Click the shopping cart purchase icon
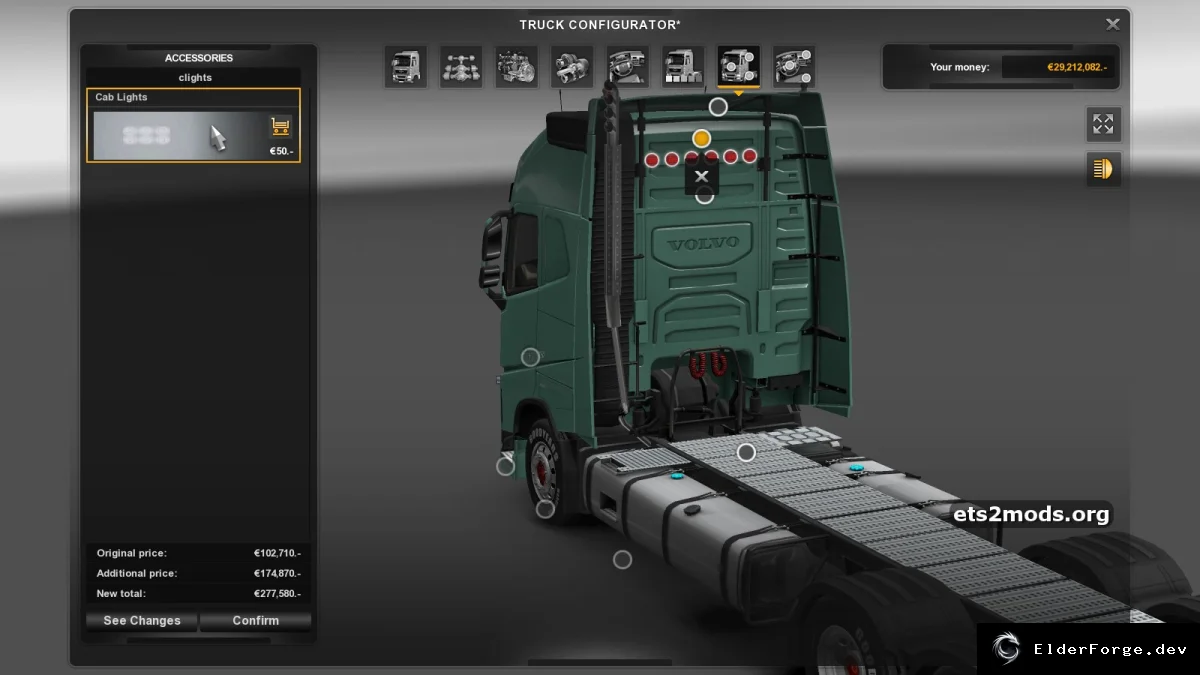The height and width of the screenshot is (675, 1200). click(x=280, y=128)
